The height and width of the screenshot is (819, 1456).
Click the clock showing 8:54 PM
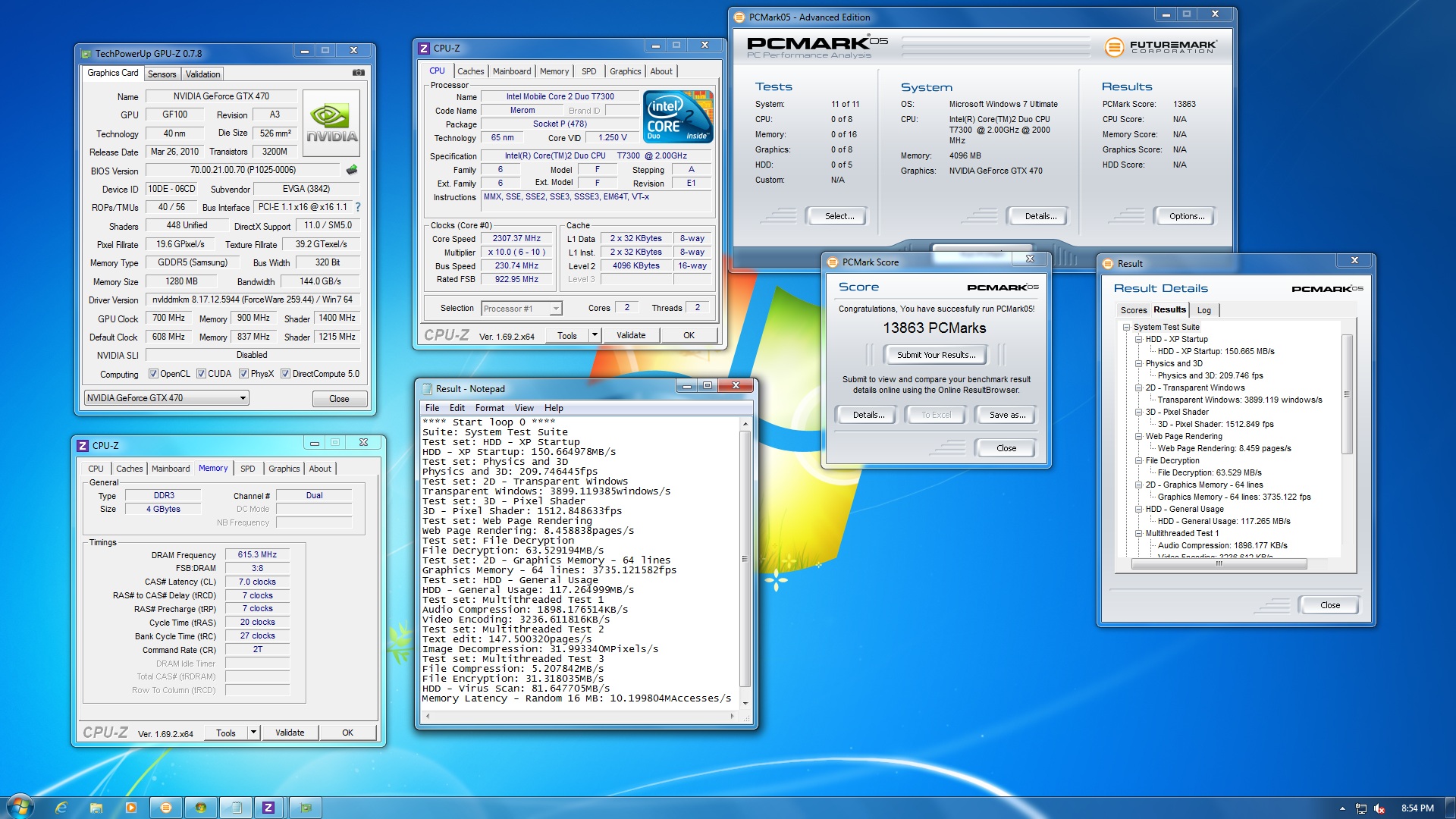coord(1417,808)
